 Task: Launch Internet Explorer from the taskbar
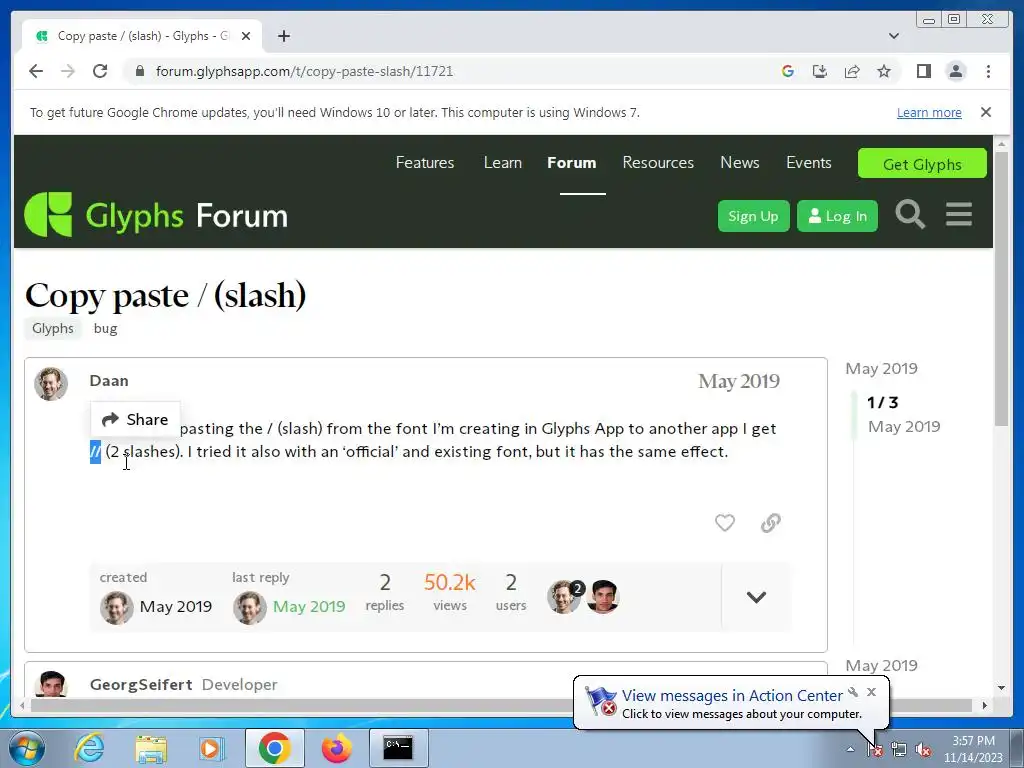[88, 748]
